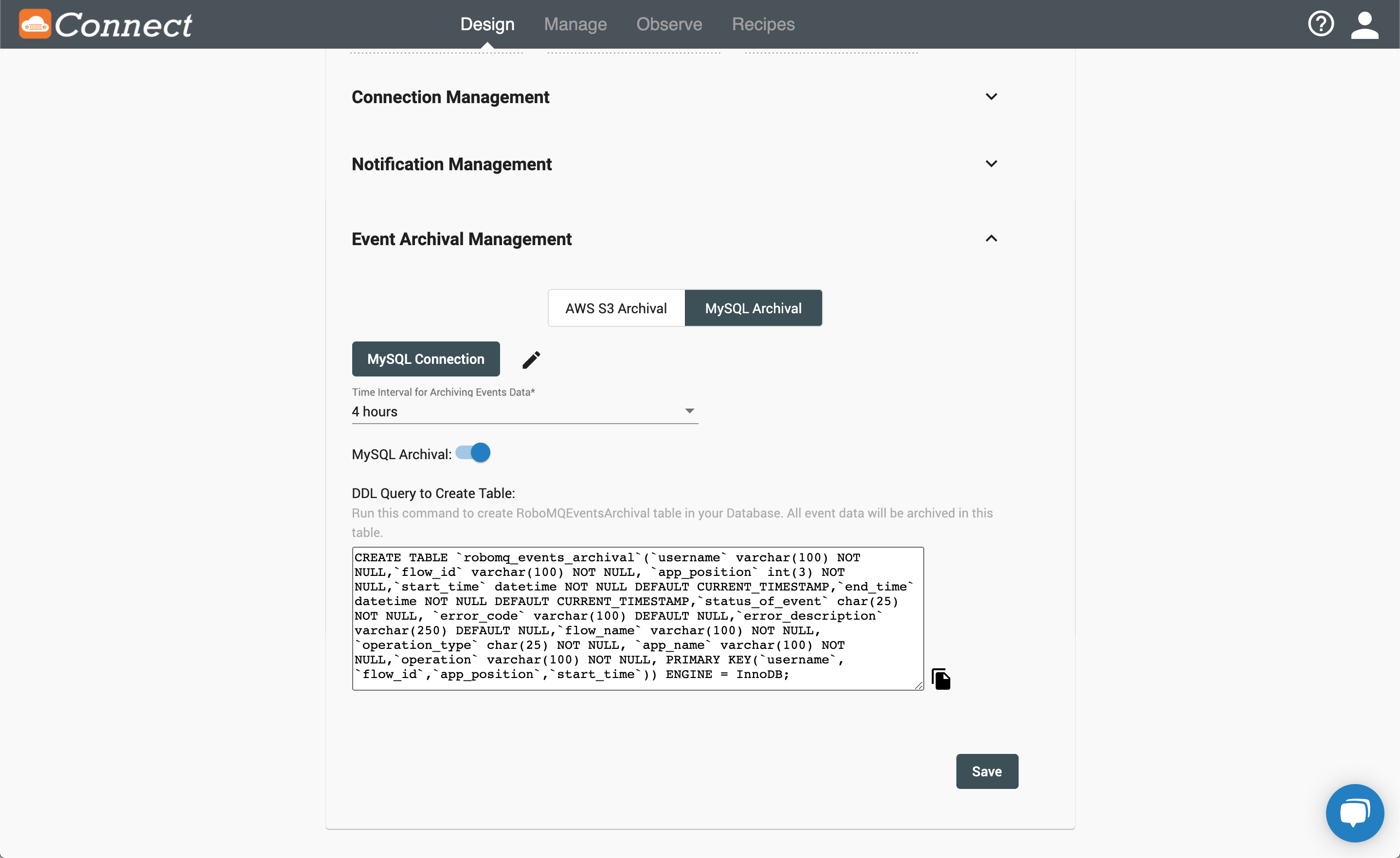Screen dimensions: 1400x858
Task: Click the Save button
Action: click(x=987, y=771)
